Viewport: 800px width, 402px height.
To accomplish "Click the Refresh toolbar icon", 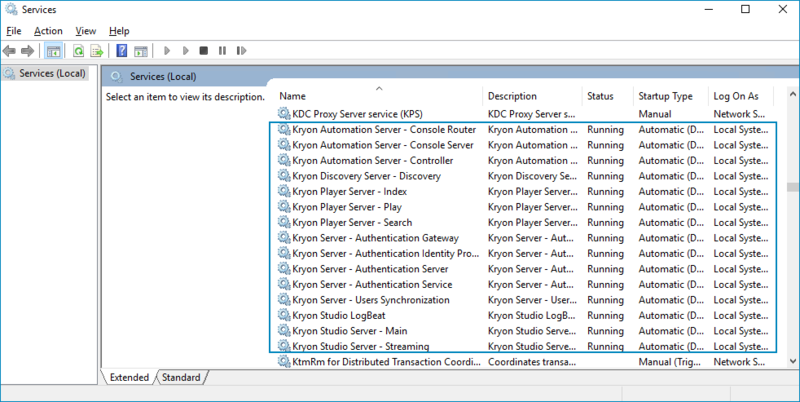I will pos(79,51).
